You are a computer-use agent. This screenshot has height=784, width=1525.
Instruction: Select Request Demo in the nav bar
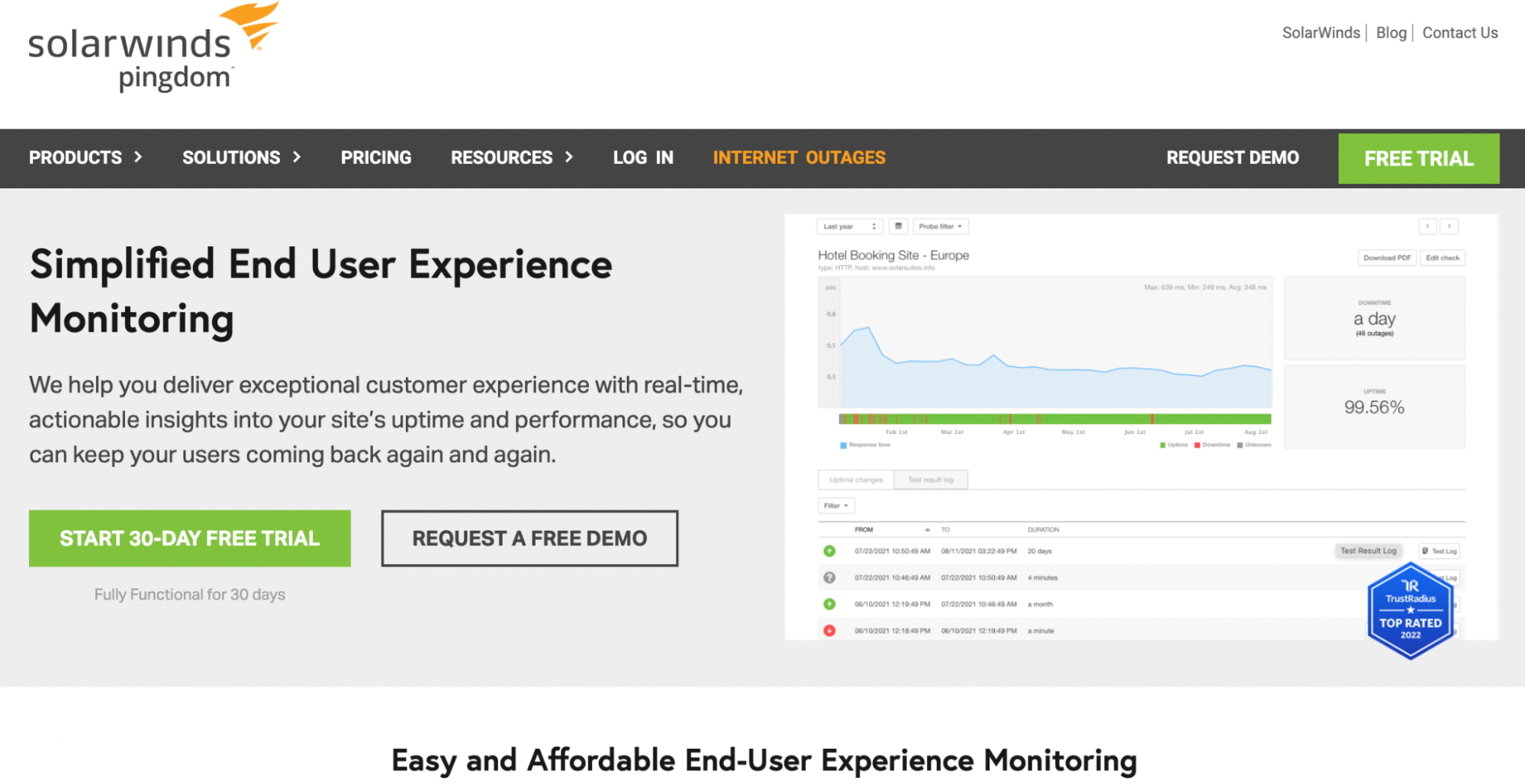click(1232, 158)
